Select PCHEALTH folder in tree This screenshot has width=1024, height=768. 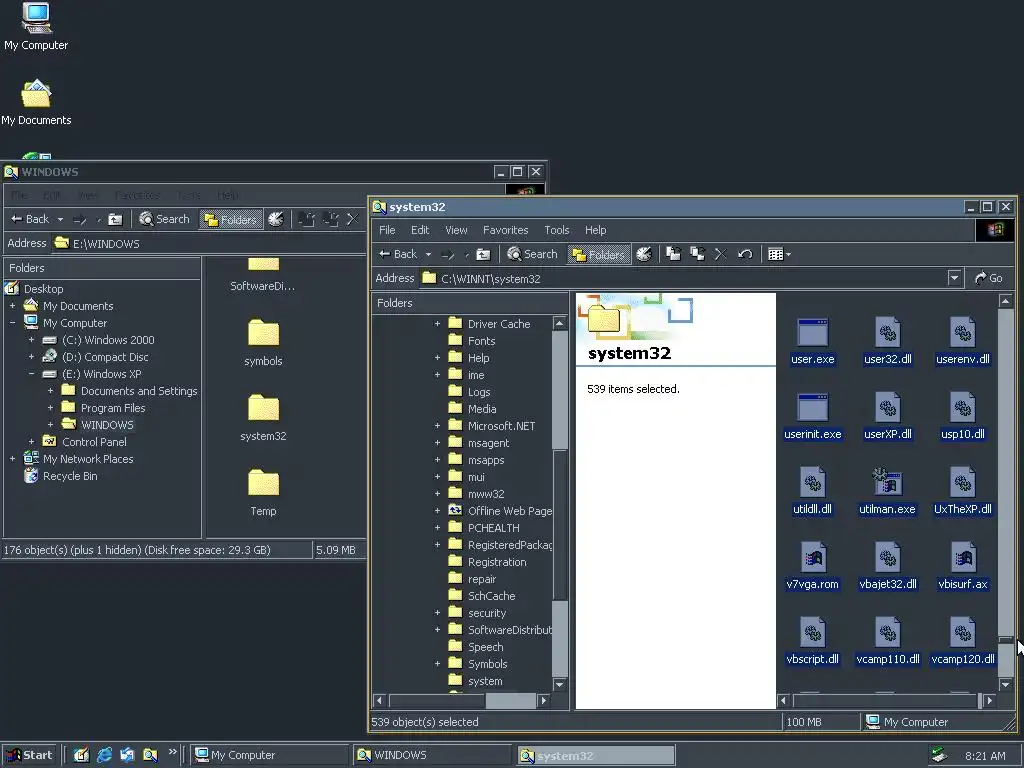(493, 528)
